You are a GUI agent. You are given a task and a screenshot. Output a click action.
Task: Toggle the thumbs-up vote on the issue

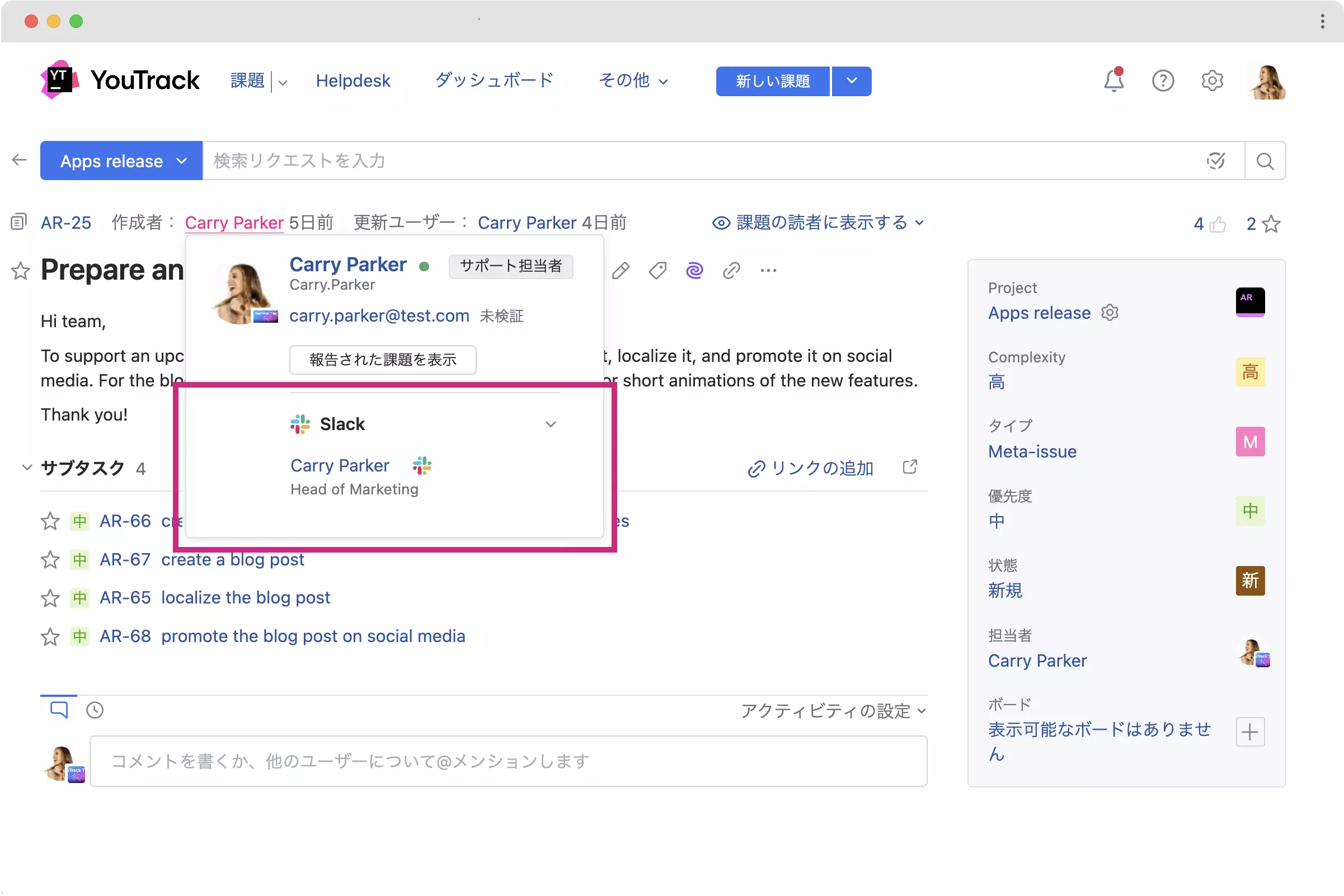point(1217,224)
